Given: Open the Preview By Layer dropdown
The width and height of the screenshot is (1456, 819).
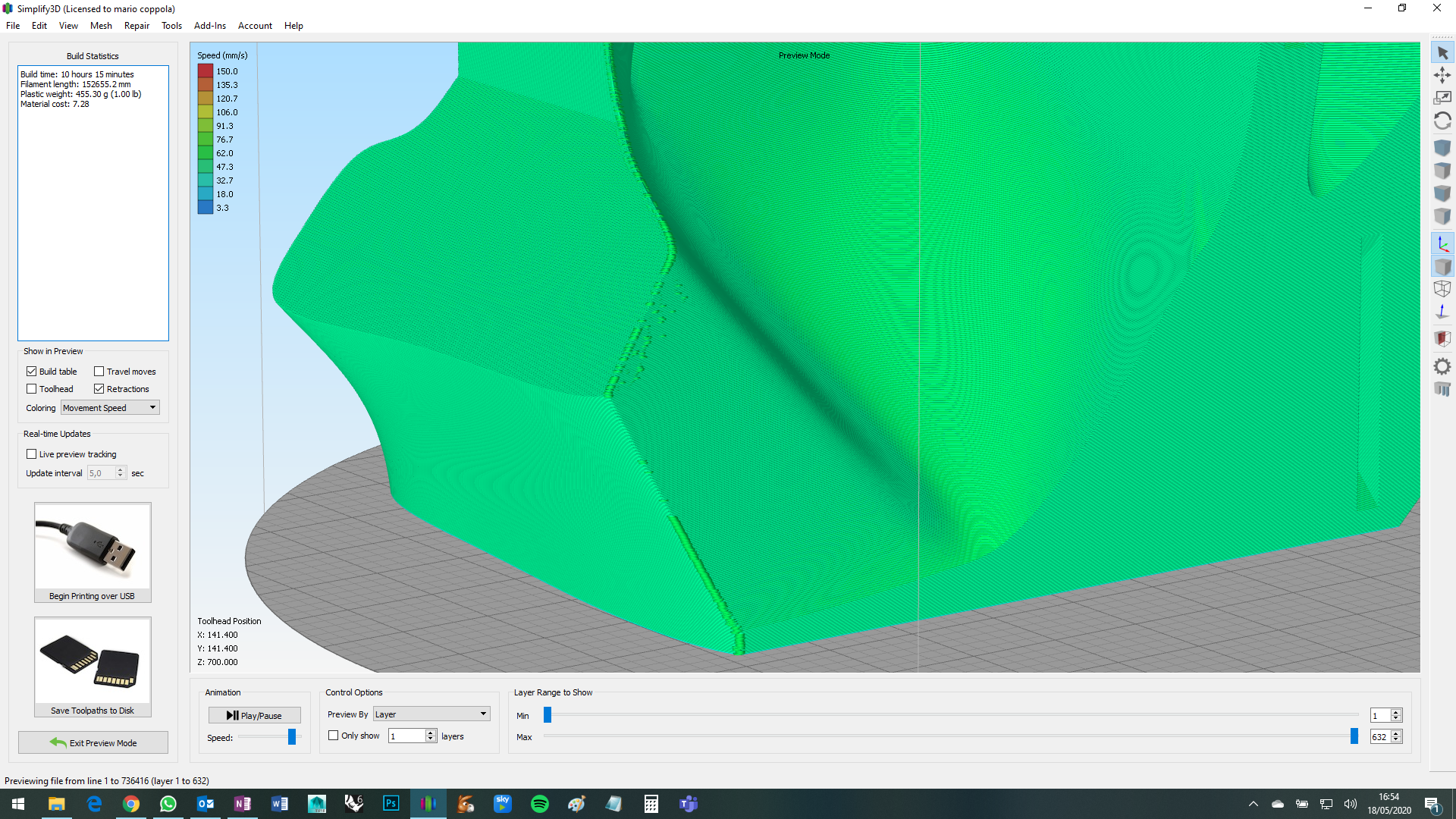Looking at the screenshot, I should (431, 714).
